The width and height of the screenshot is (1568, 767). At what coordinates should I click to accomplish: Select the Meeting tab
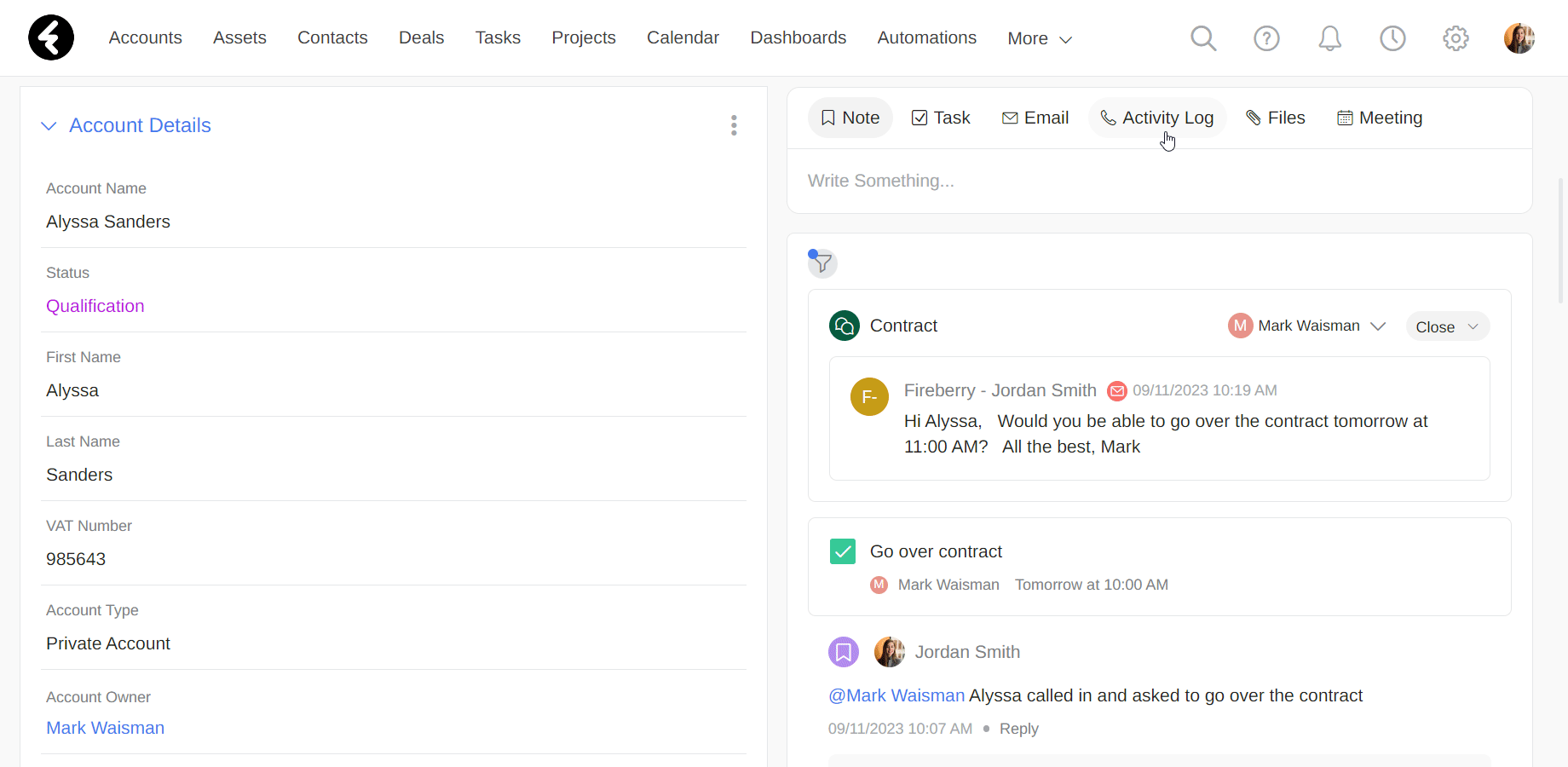point(1380,118)
